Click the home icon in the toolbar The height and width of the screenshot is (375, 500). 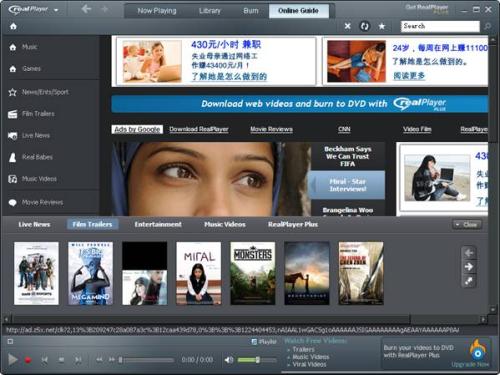coord(13,26)
